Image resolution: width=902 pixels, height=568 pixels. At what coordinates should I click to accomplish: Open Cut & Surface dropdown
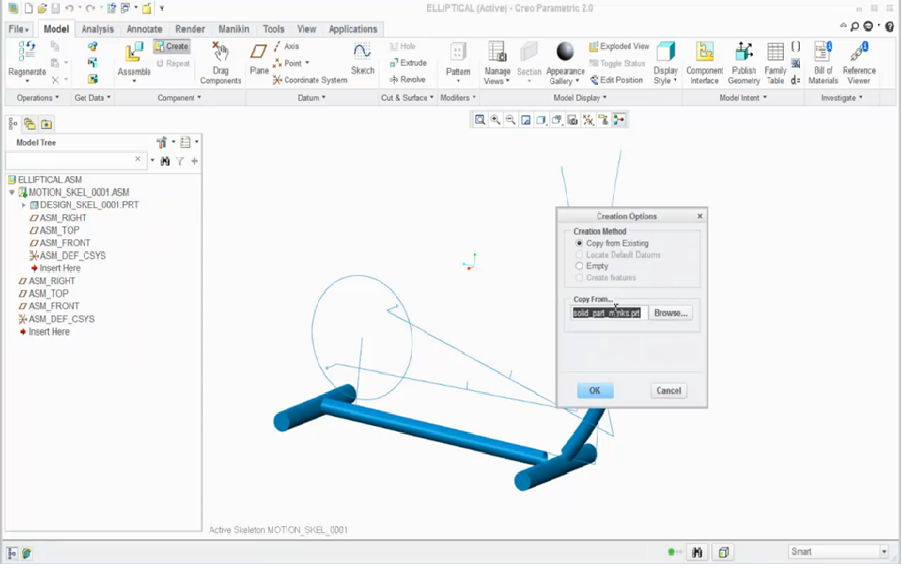[x=407, y=98]
